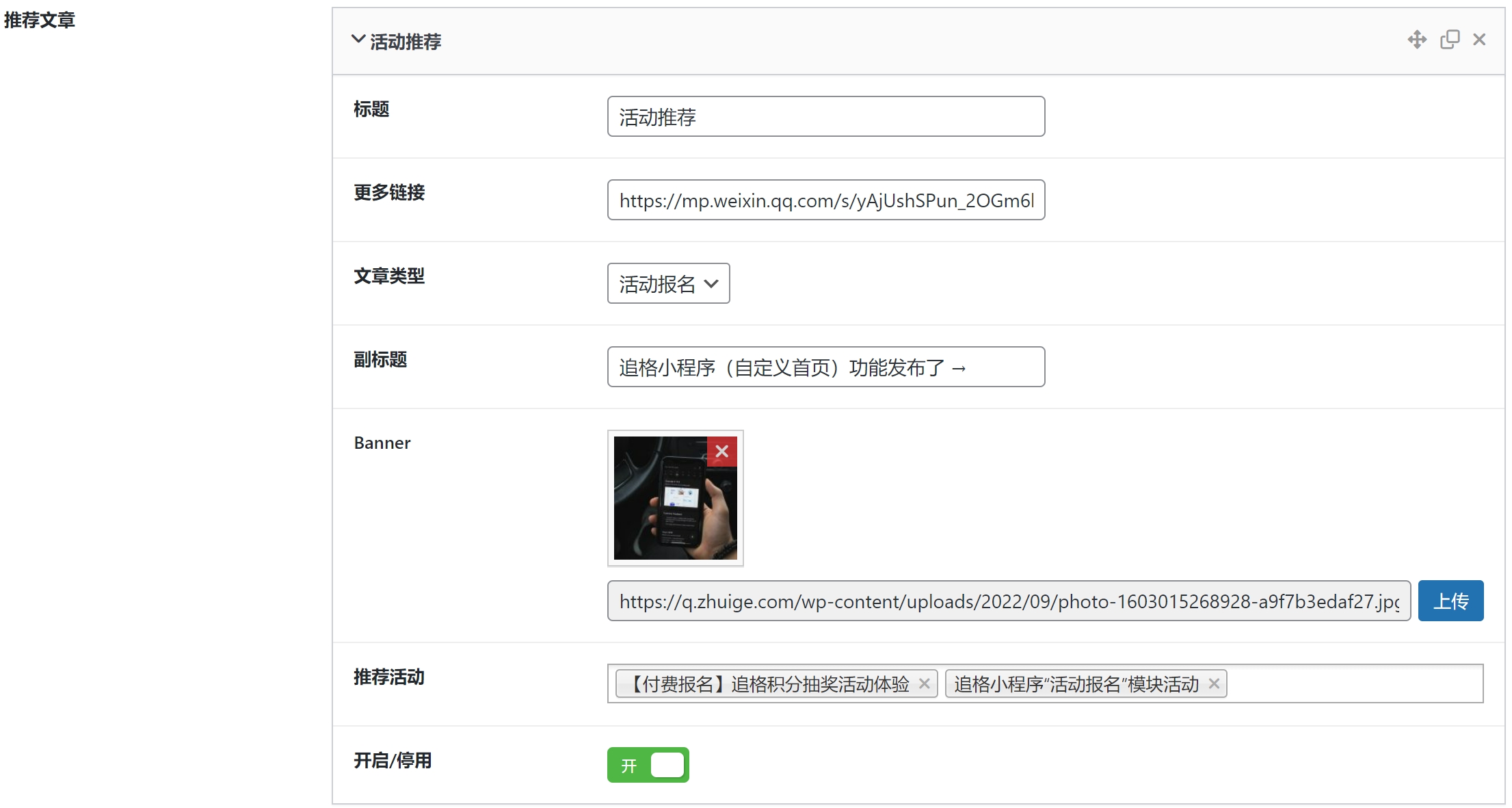Click the 开启/停用 field label
Image resolution: width=1512 pixels, height=808 pixels.
393,760
